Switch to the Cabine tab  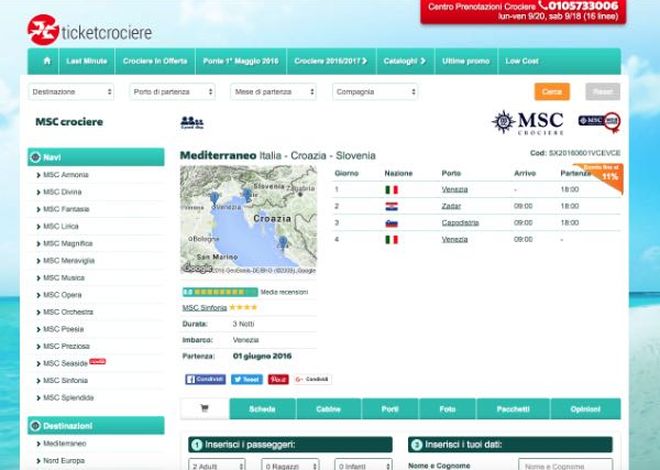pyautogui.click(x=328, y=409)
